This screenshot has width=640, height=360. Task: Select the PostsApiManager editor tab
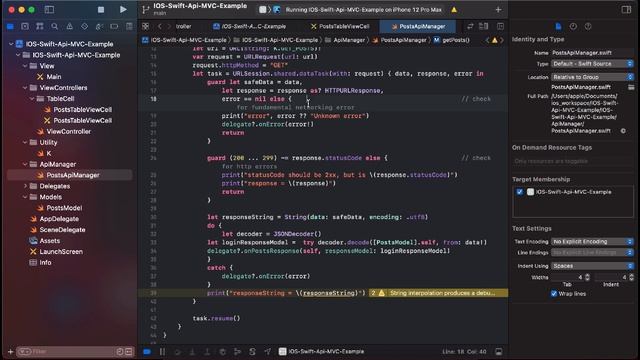click(418, 26)
